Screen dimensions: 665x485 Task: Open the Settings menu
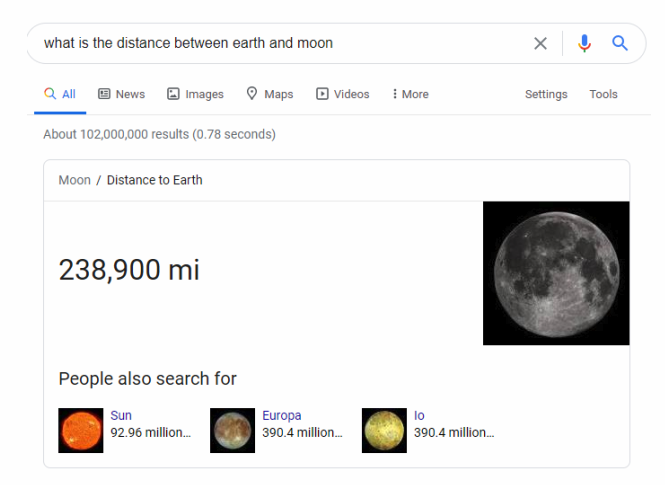coord(546,94)
